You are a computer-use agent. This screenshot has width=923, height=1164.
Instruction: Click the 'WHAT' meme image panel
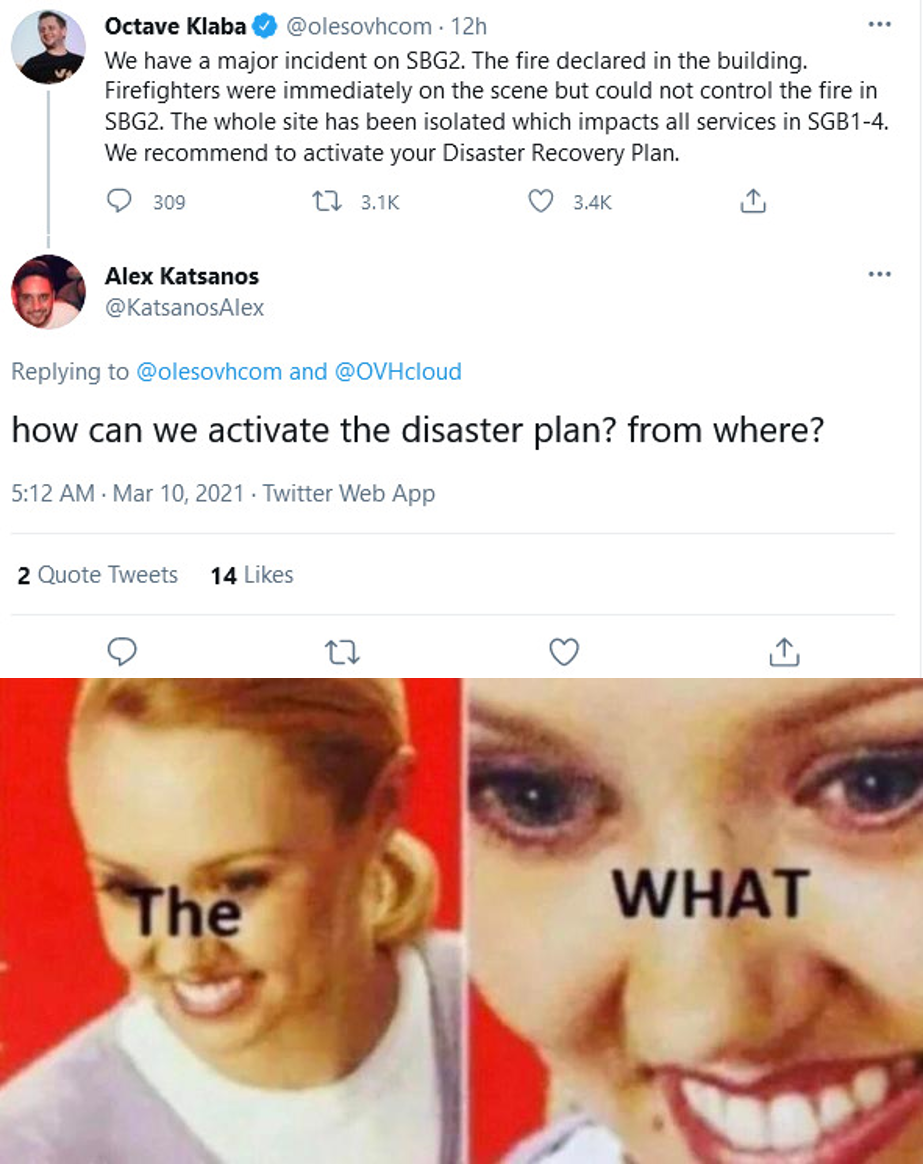tap(695, 921)
